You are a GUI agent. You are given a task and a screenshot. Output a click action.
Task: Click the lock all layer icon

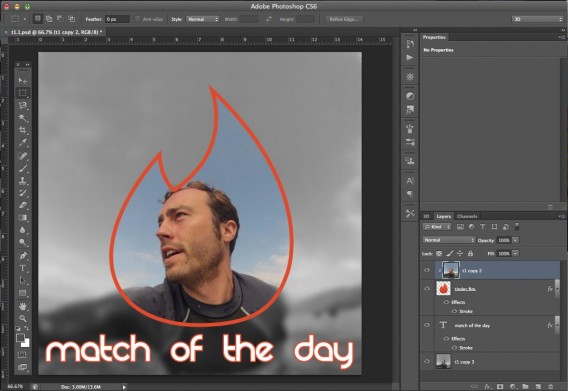click(x=470, y=253)
